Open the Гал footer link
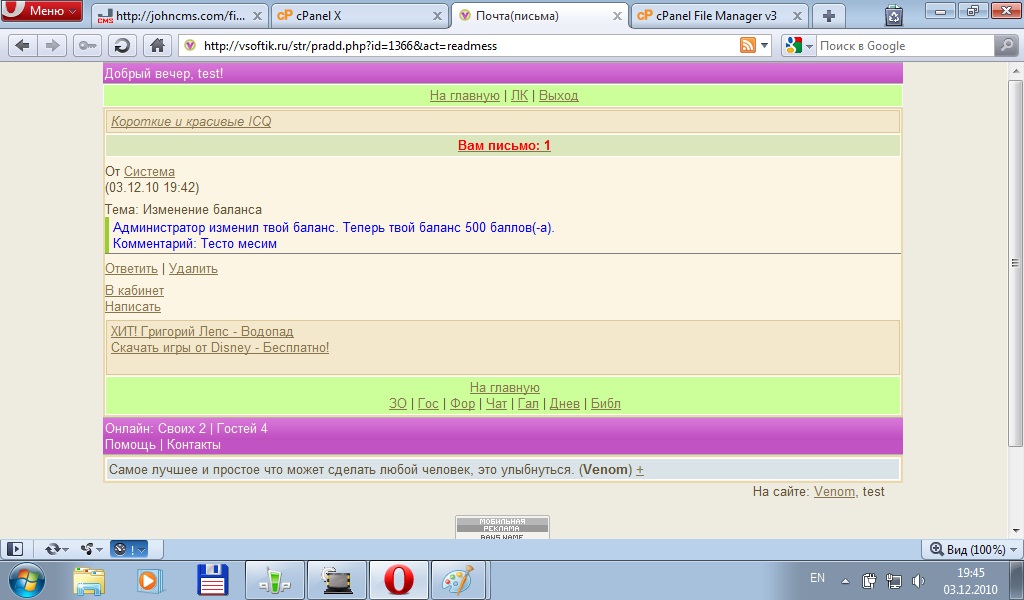This screenshot has height=600, width=1024. coord(528,403)
